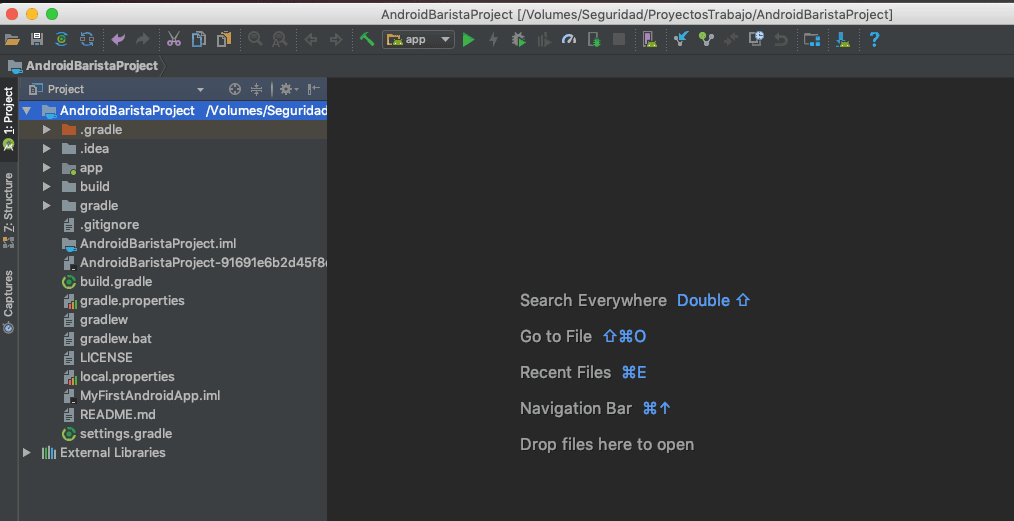Run app with green play button
This screenshot has width=1014, height=521.
click(x=469, y=39)
